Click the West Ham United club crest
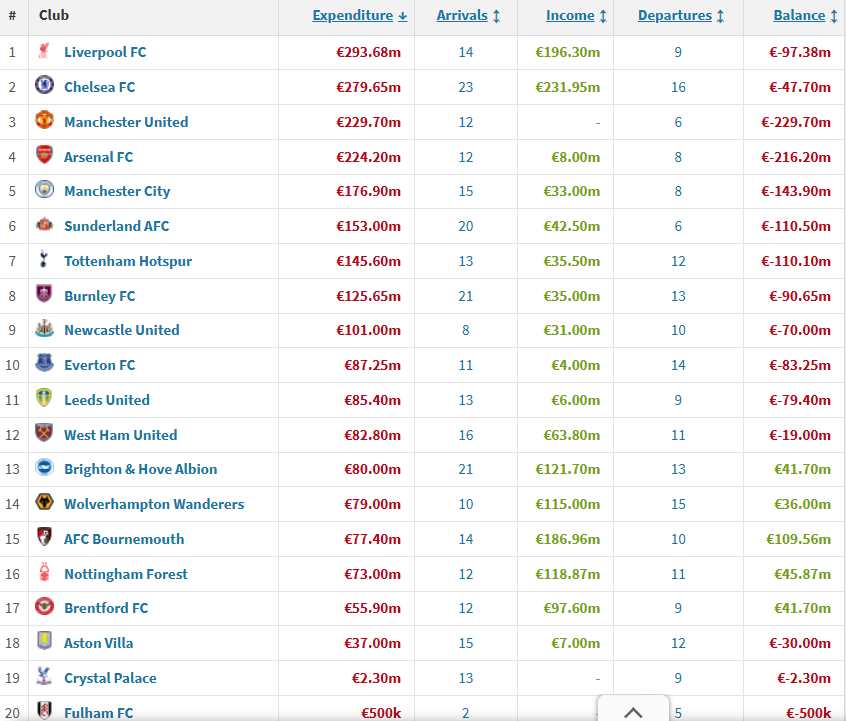846x721 pixels. [44, 433]
